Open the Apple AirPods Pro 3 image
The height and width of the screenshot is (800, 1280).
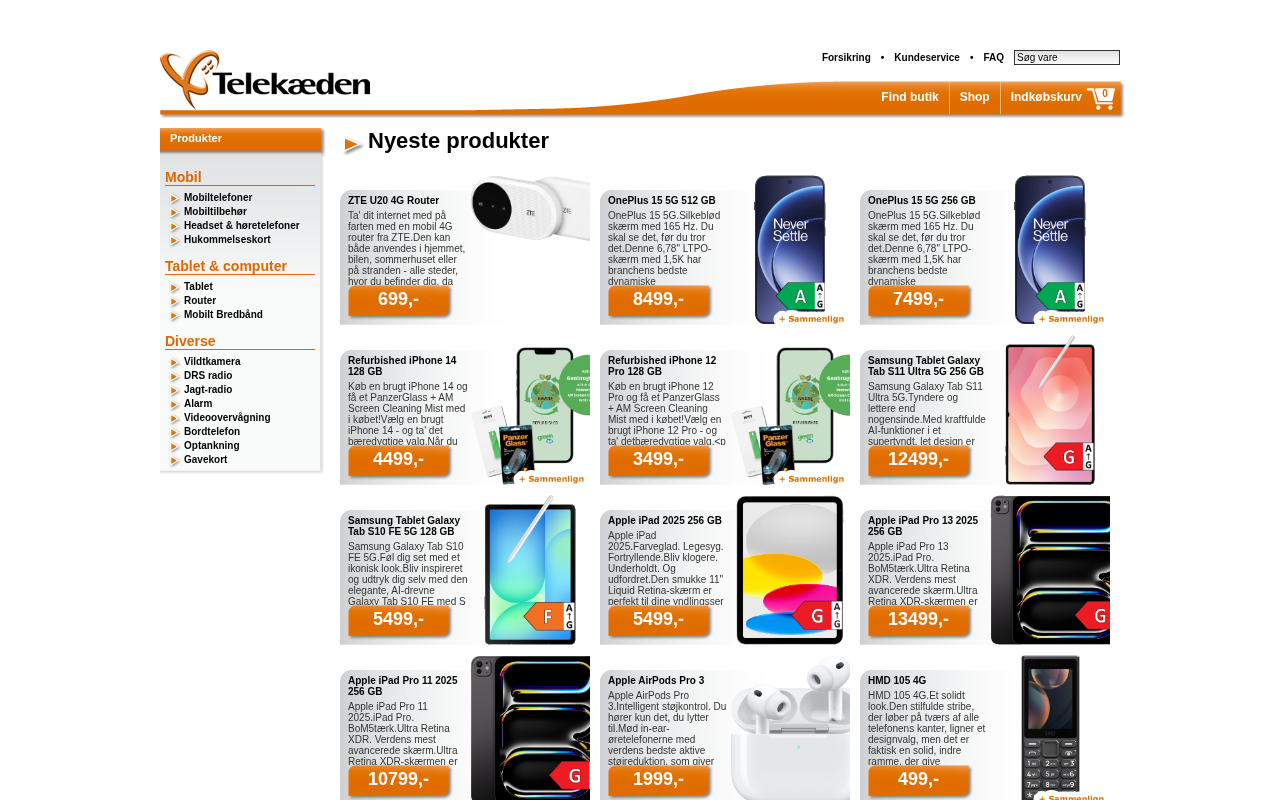click(790, 728)
